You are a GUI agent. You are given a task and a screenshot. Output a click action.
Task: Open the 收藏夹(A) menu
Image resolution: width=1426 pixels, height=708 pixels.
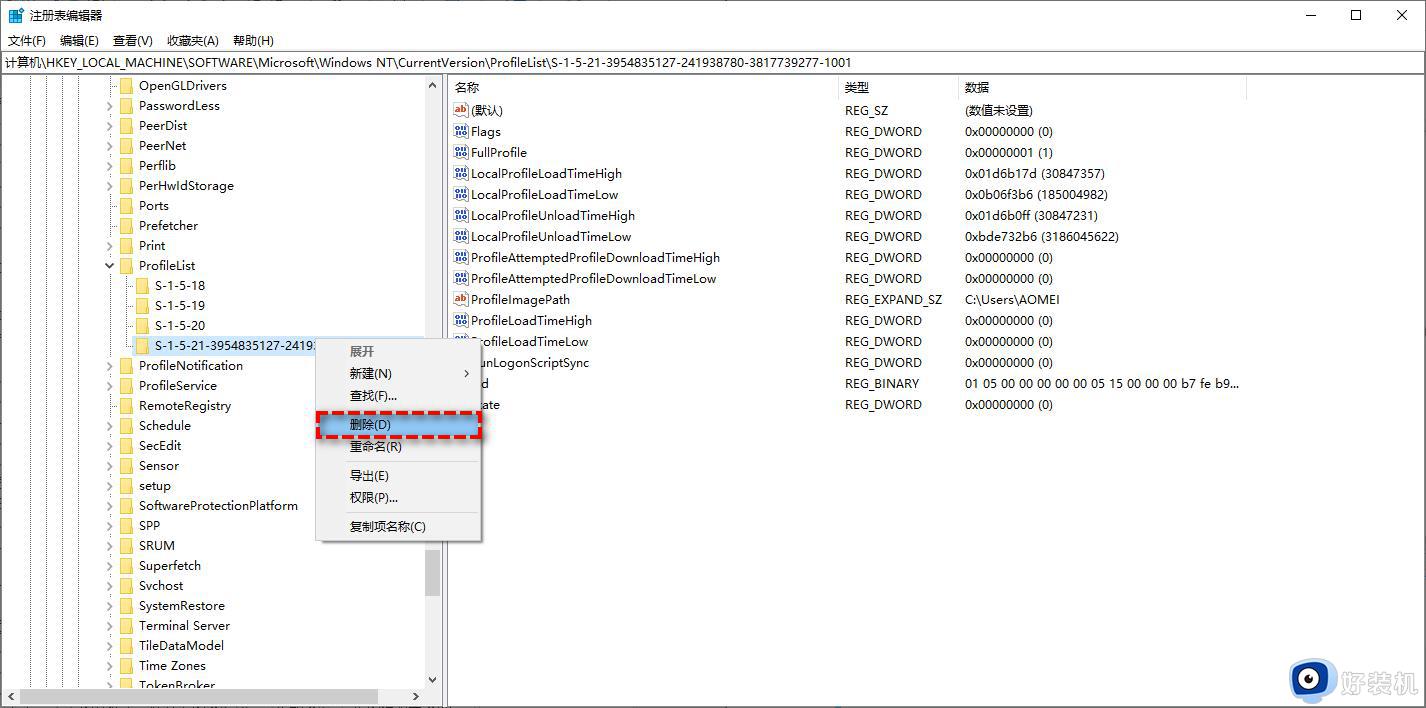click(193, 41)
